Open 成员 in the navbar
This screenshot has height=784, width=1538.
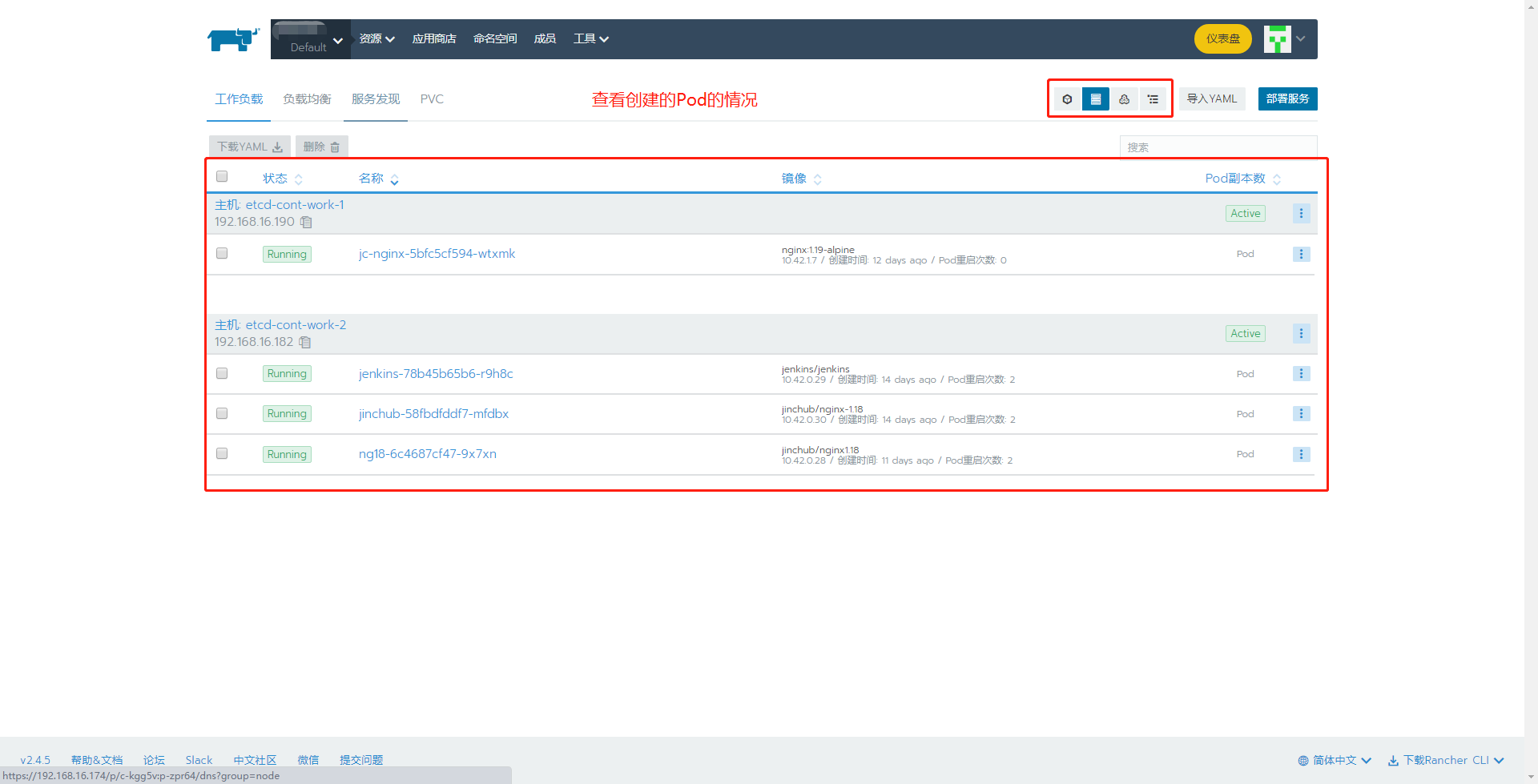tap(545, 38)
